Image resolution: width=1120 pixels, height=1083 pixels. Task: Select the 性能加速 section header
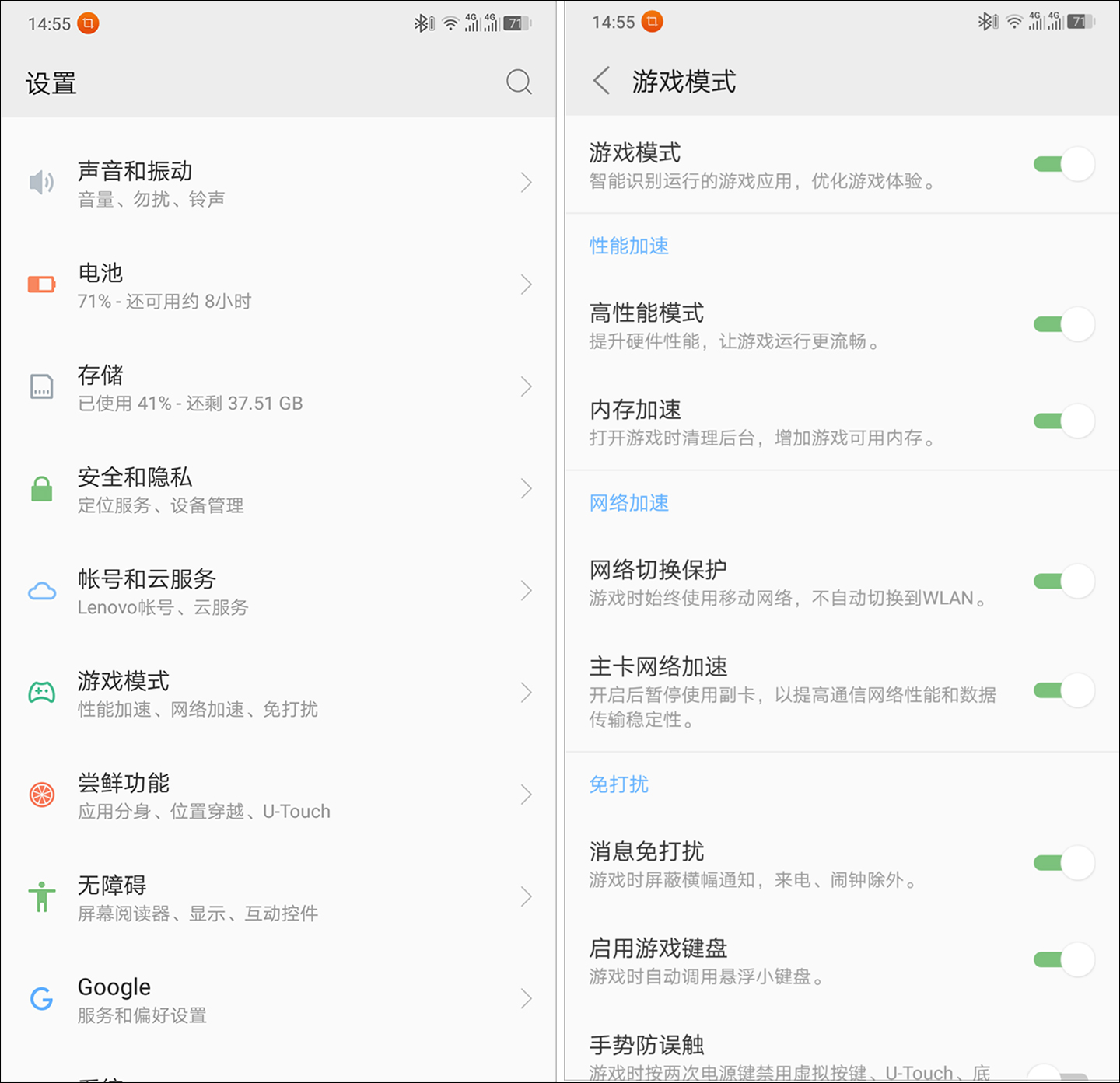628,246
